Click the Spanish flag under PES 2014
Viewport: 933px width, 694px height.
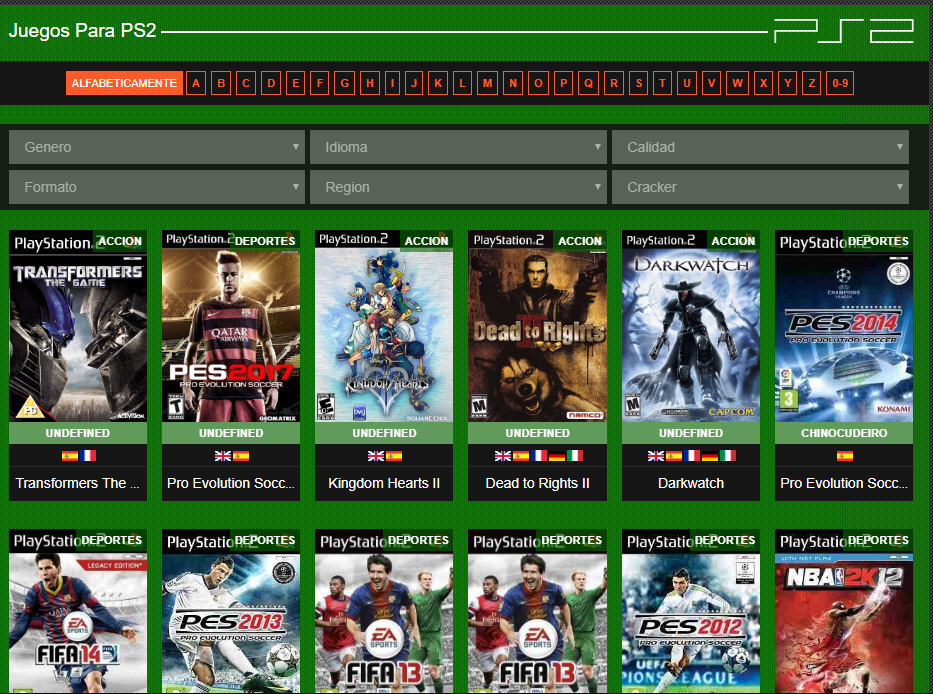(x=844, y=456)
